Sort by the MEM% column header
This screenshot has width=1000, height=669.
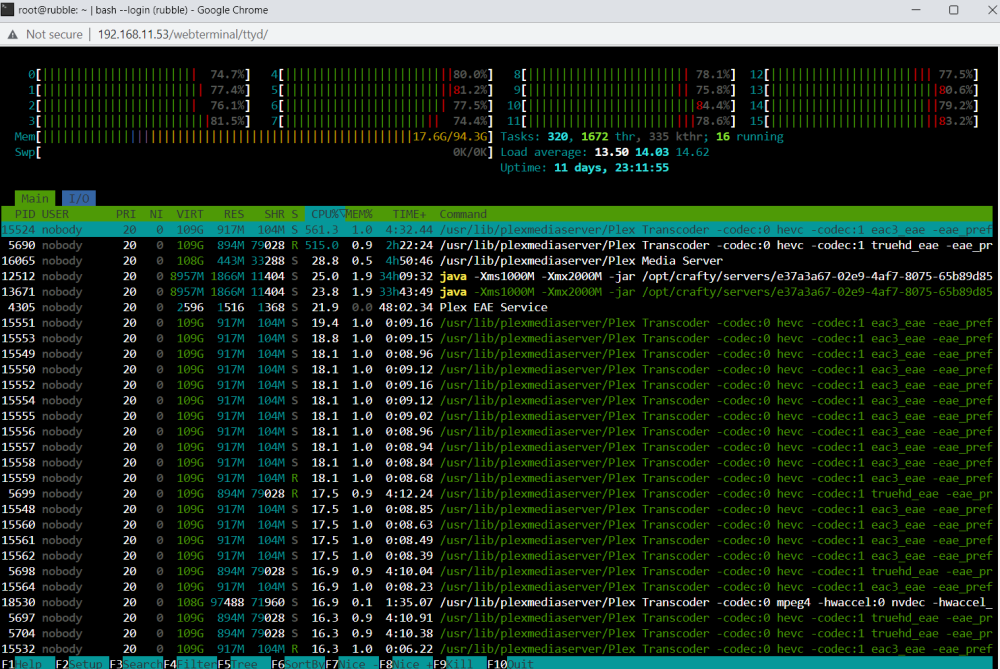click(x=359, y=214)
